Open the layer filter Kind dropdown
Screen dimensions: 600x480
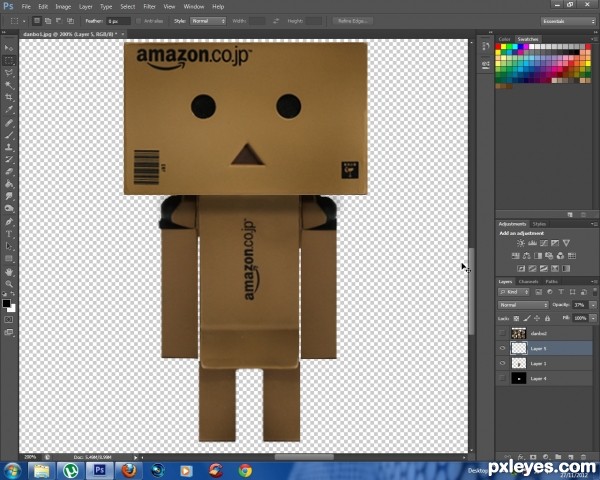pos(514,292)
